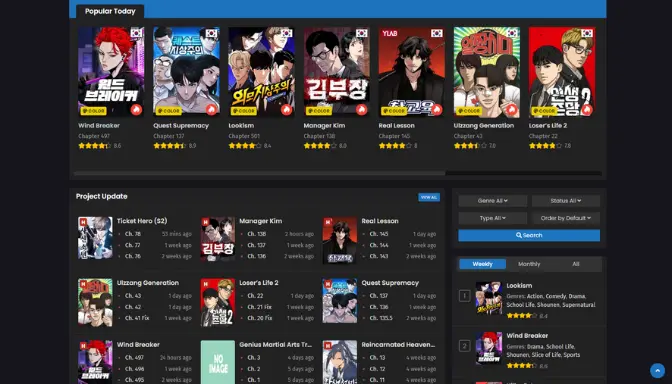Open Quest Supremacy Ch. 135.5 link
This screenshot has height=384, width=672.
coord(381,318)
